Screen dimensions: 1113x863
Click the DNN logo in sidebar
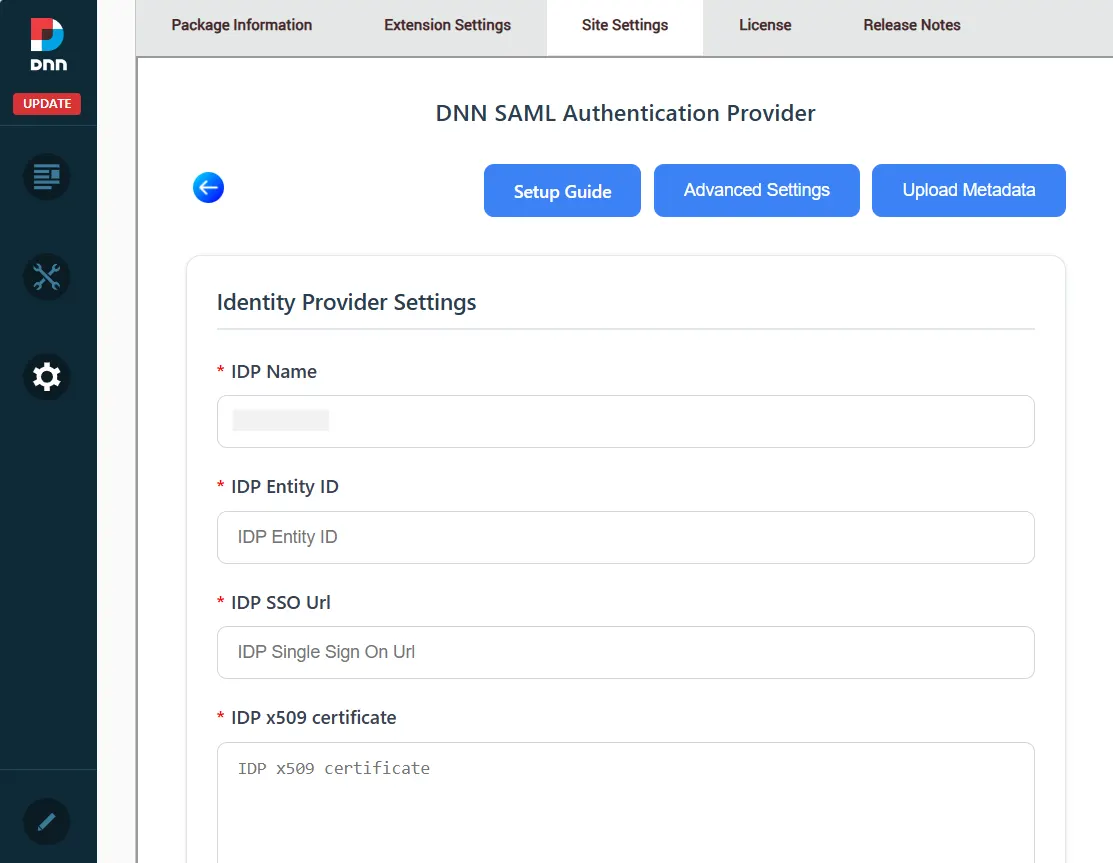click(x=48, y=44)
